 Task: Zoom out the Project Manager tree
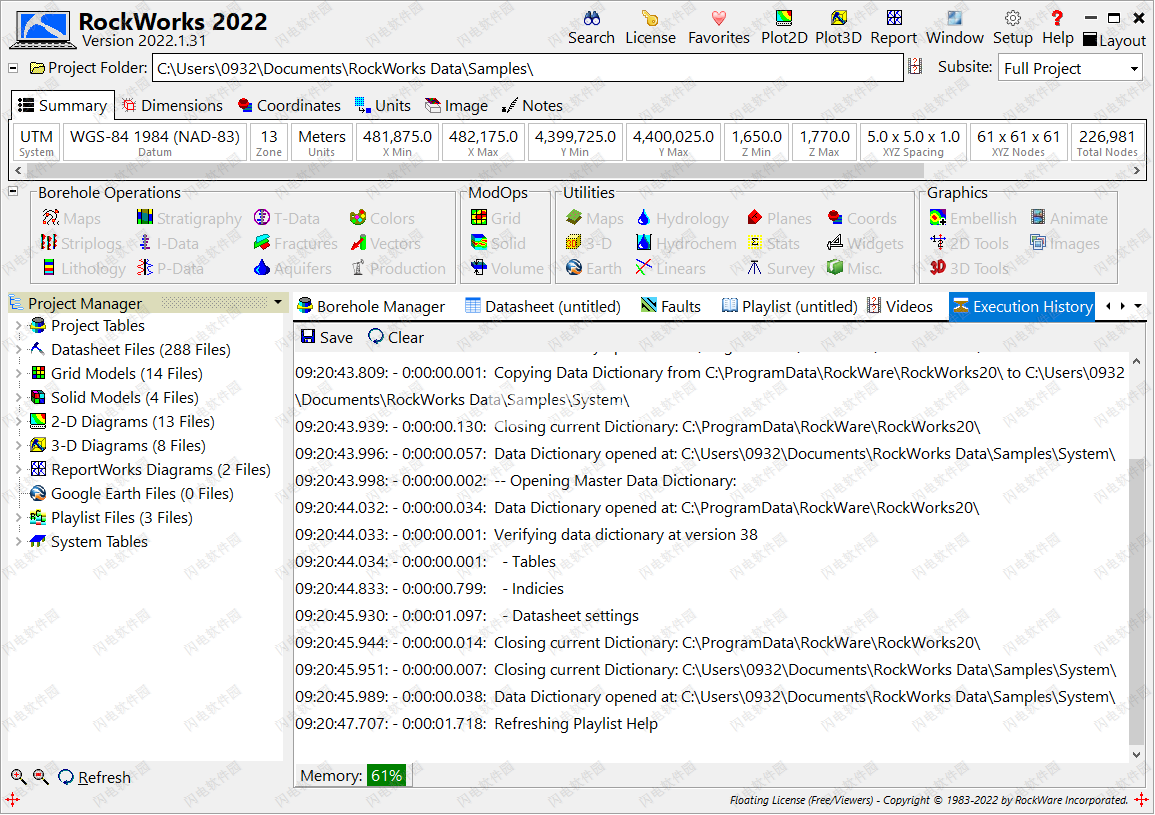(41, 776)
